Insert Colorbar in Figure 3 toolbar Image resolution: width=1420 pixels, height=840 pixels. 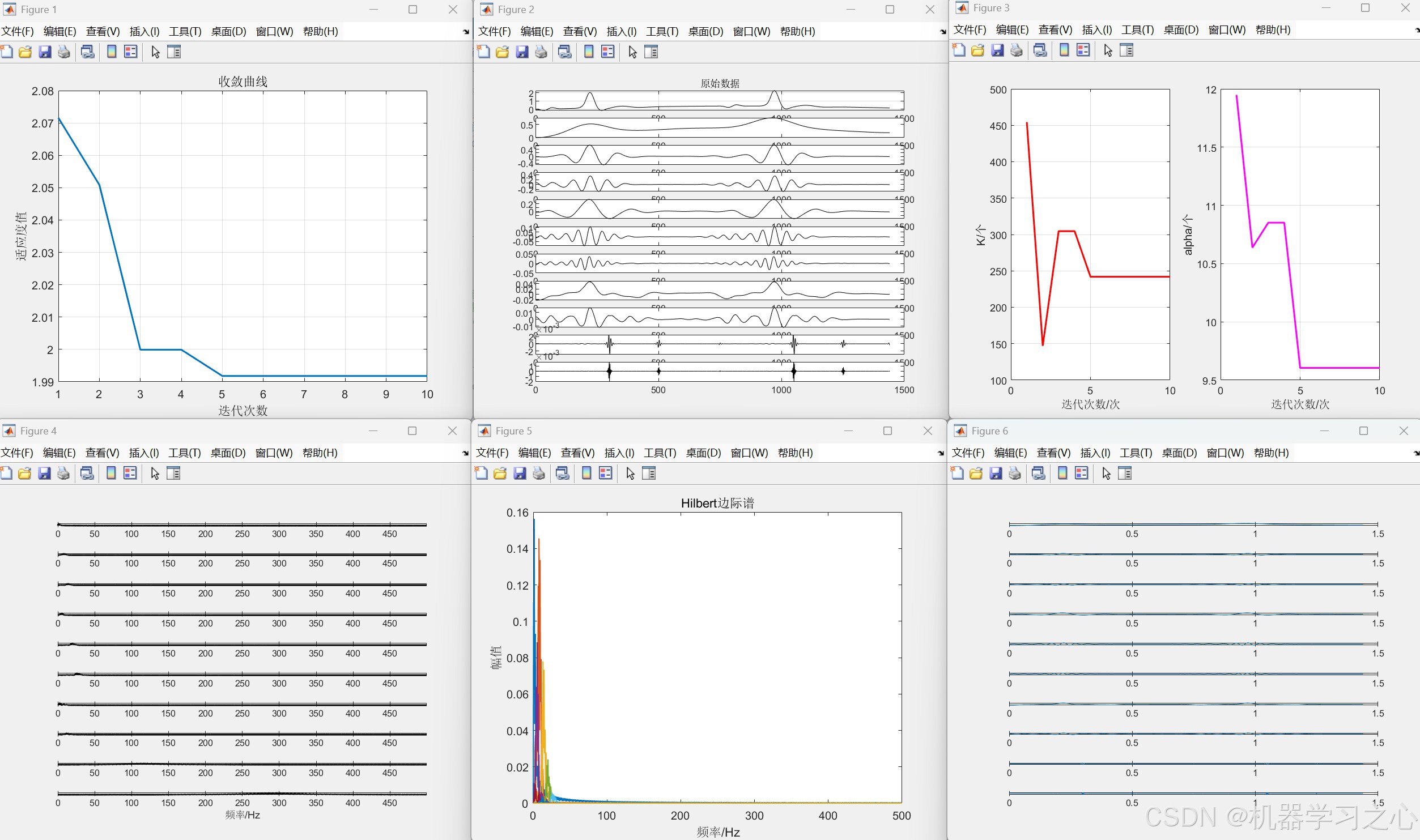[x=1064, y=50]
